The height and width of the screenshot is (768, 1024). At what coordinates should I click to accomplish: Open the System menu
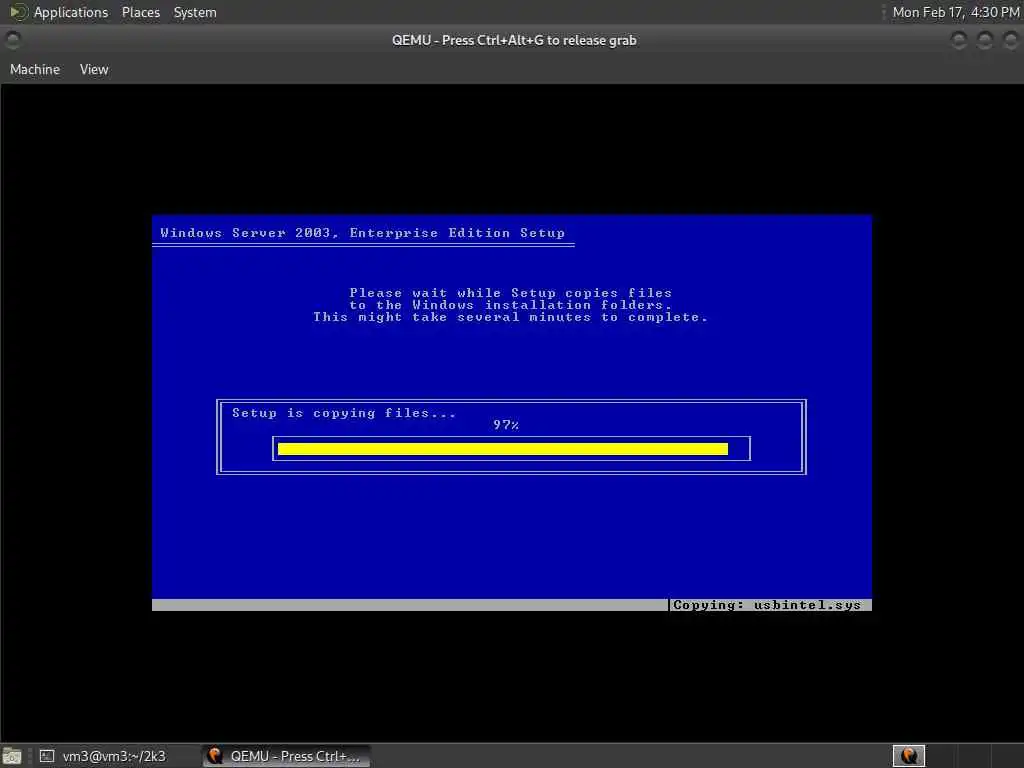tap(195, 12)
